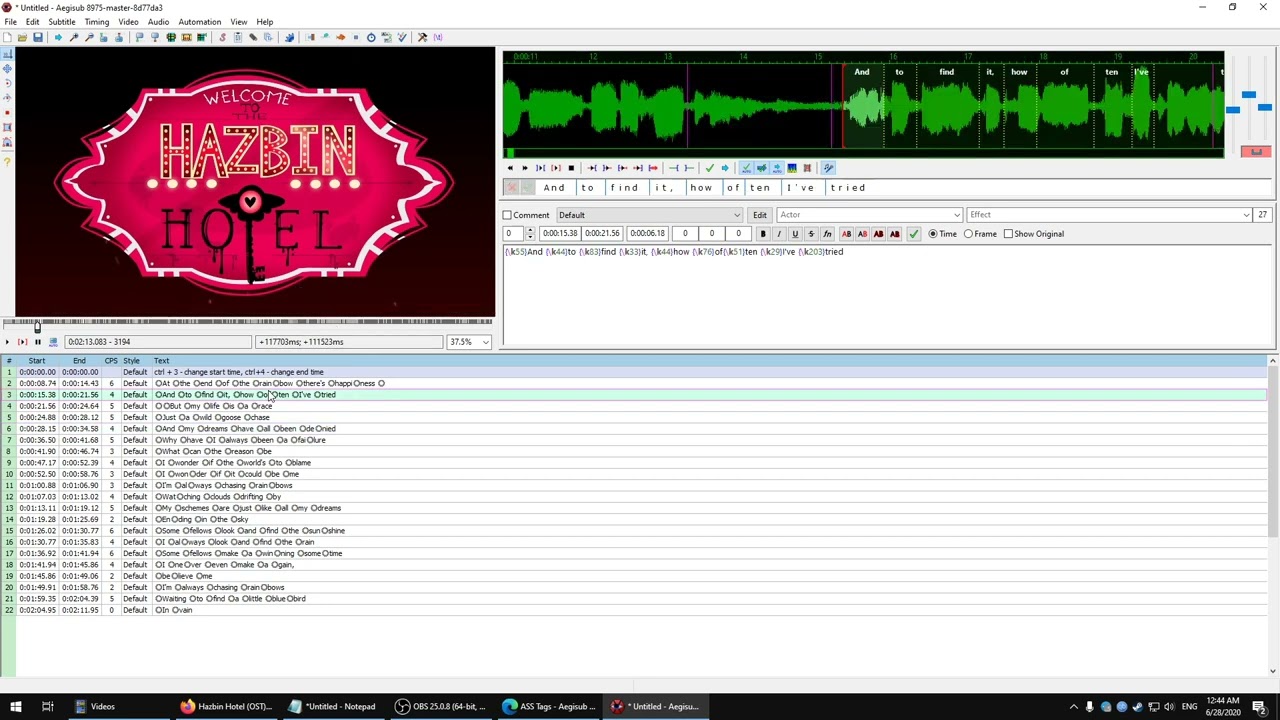Open the Windows notification center icon
Image resolution: width=1280 pixels, height=720 pixels.
coord(1259,707)
